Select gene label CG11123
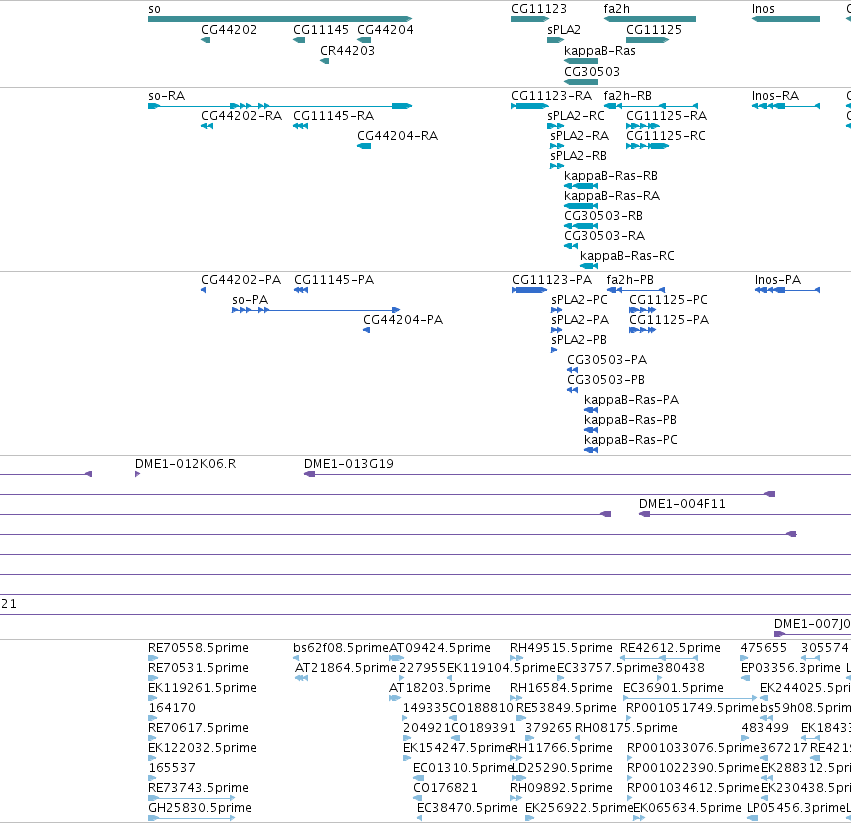 pyautogui.click(x=539, y=9)
